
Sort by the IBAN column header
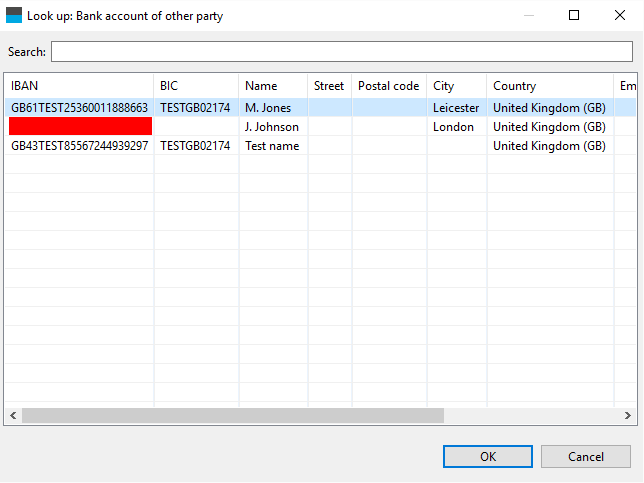pyautogui.click(x=78, y=86)
